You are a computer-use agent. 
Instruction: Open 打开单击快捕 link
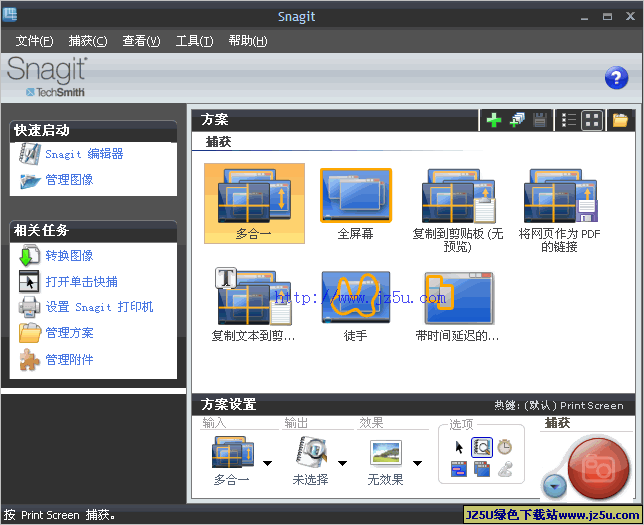tap(81, 281)
